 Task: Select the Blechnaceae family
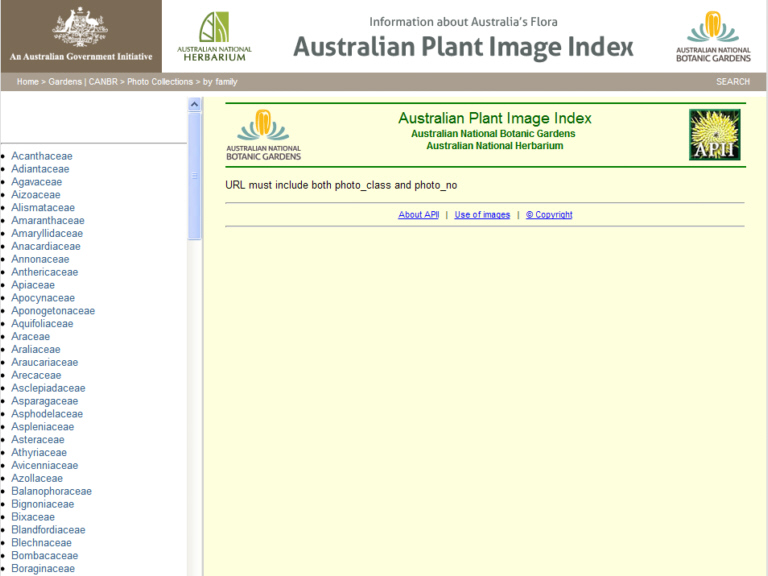41,543
